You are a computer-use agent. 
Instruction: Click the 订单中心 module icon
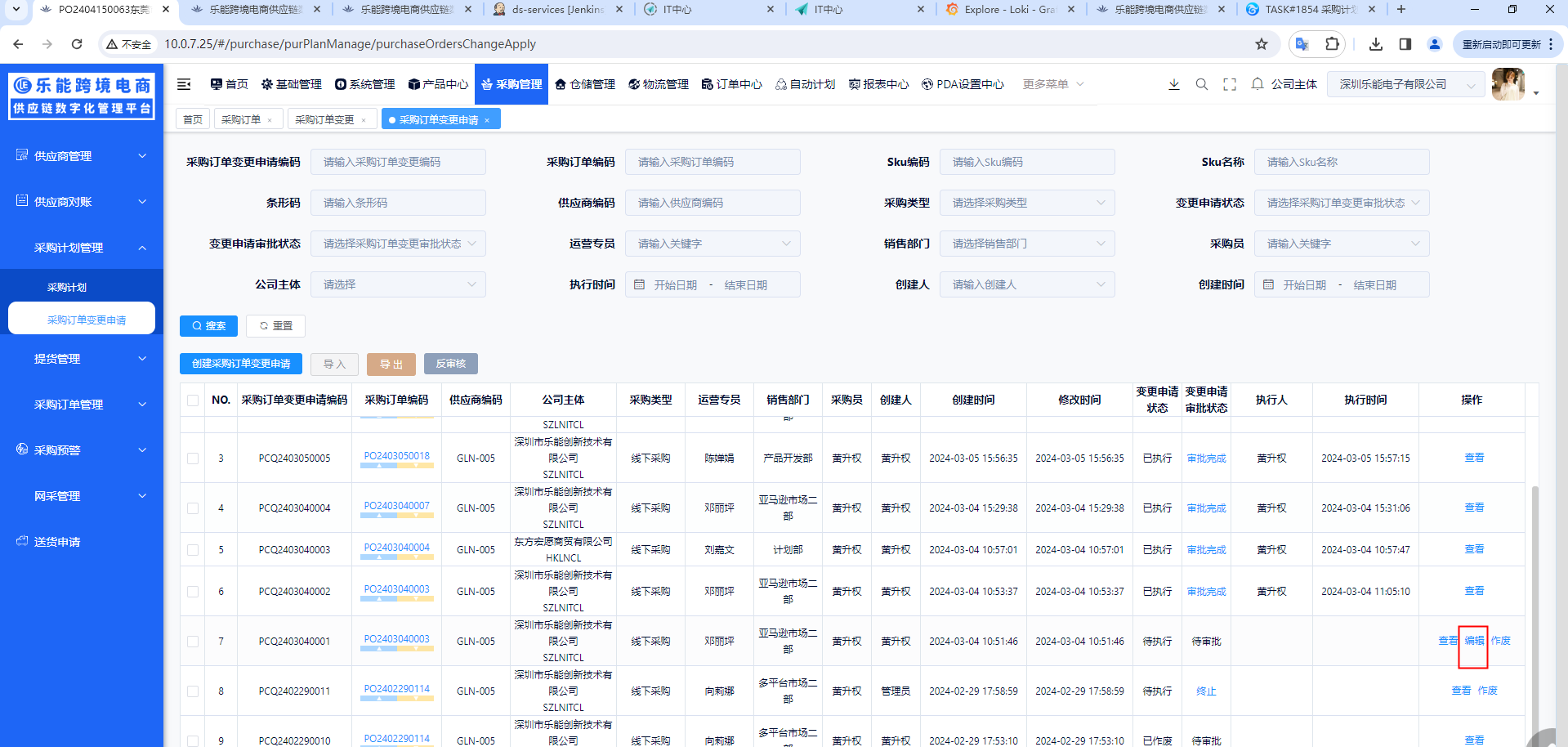point(707,83)
